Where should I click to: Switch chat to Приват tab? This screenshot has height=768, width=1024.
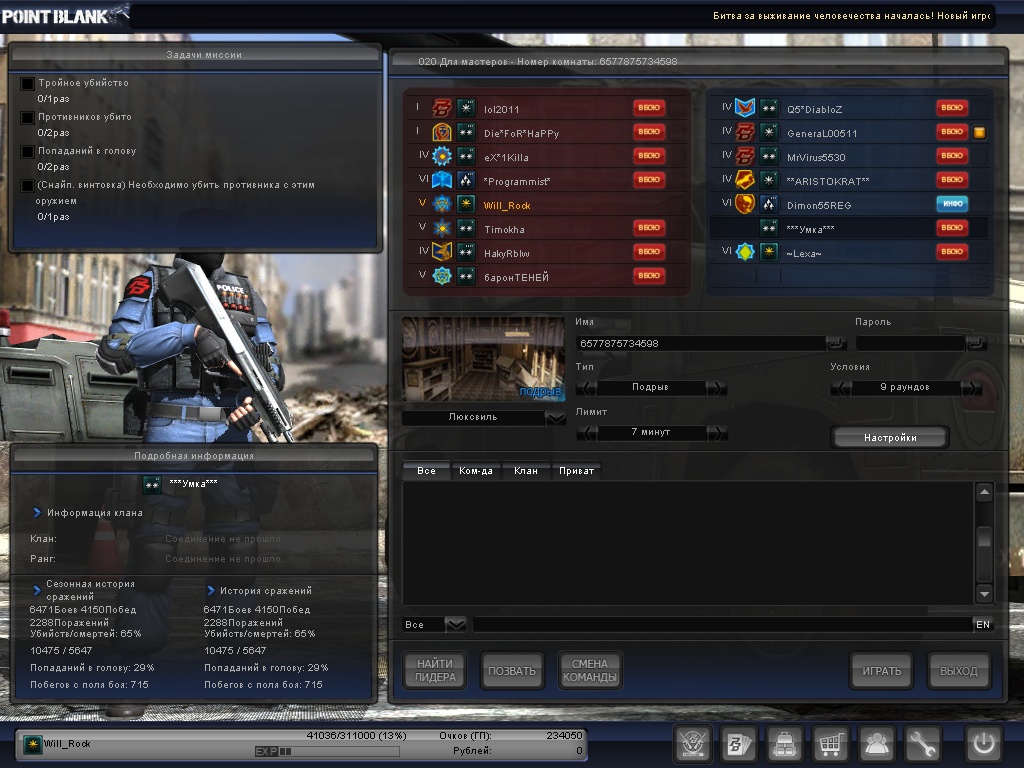click(576, 471)
